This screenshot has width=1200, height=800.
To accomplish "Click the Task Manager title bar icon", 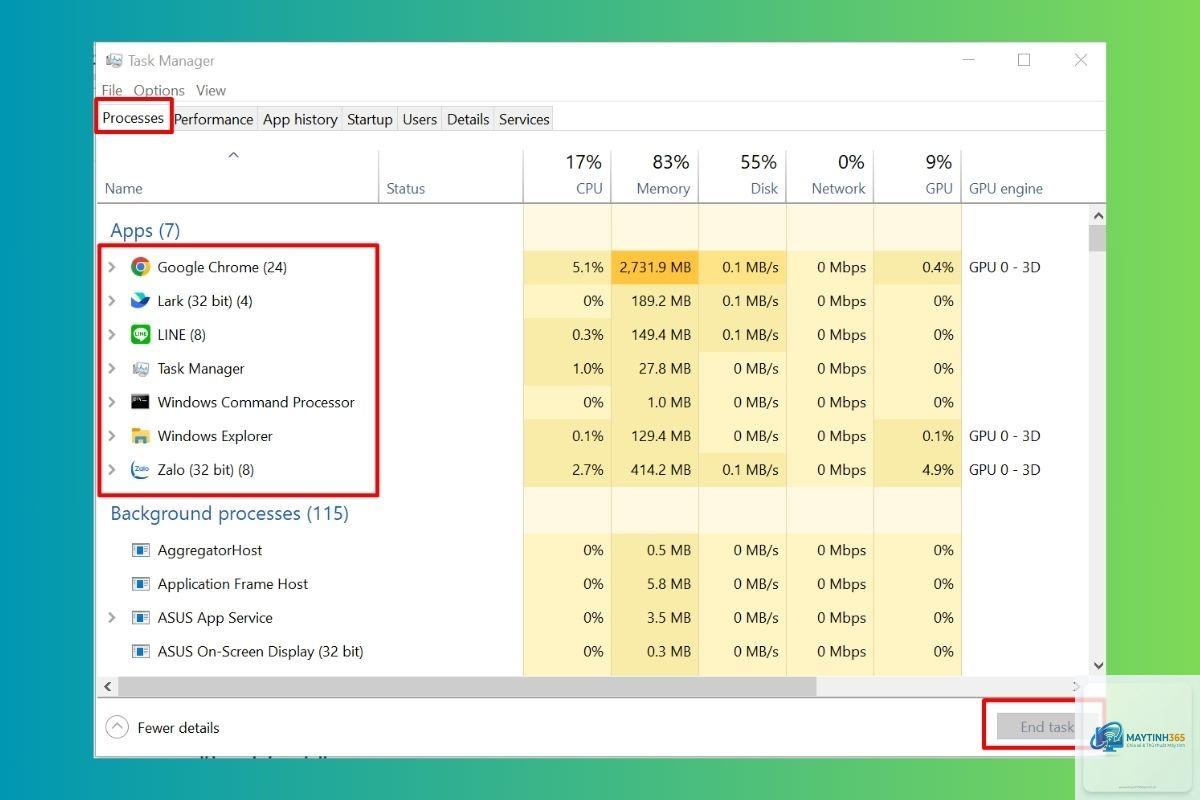I will (114, 61).
